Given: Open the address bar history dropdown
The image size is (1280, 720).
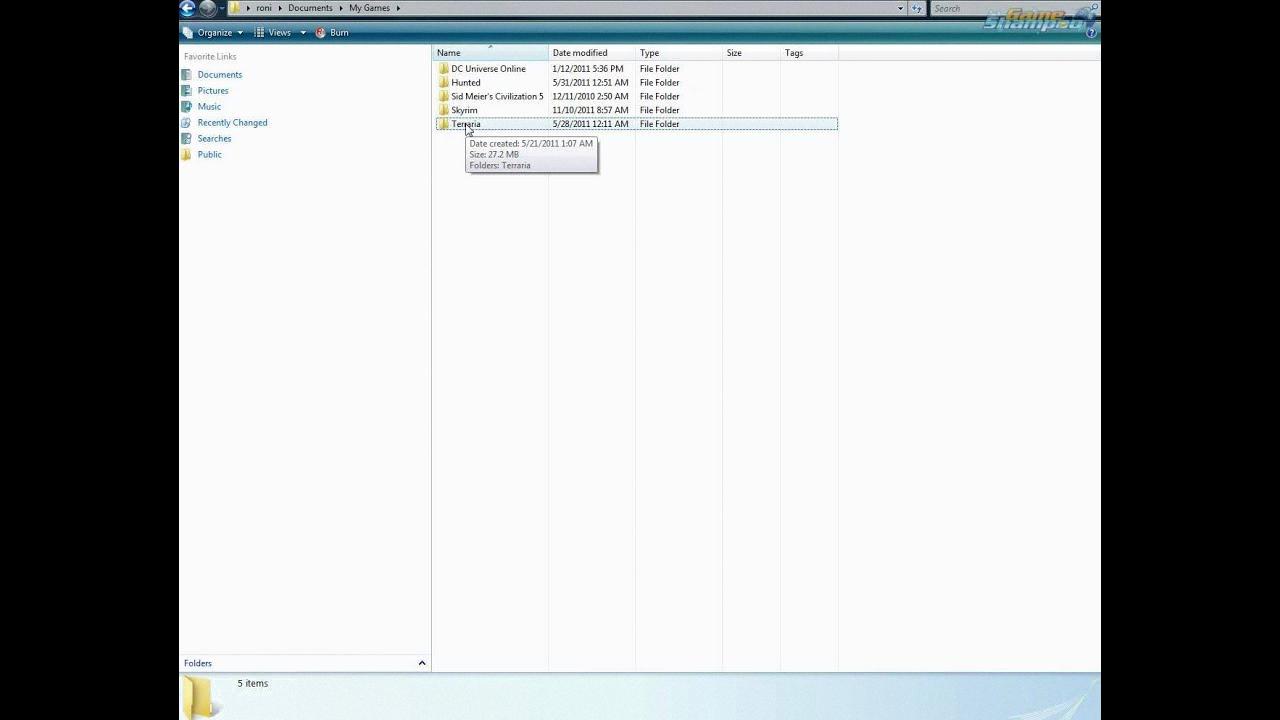Looking at the screenshot, I should tap(900, 8).
